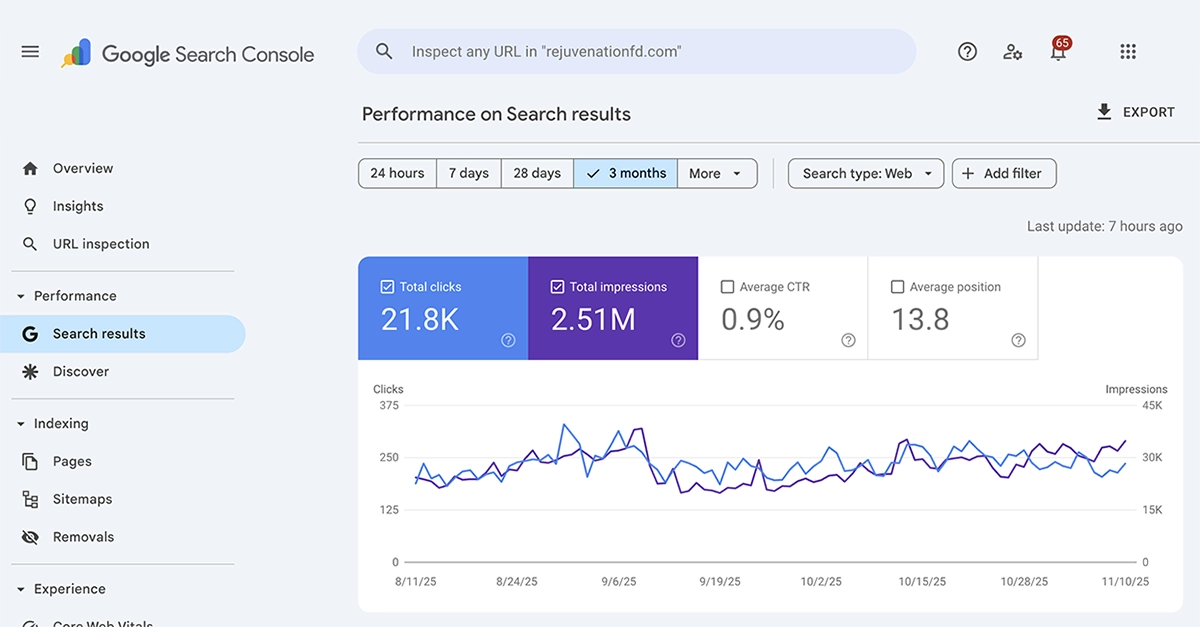Viewport: 1200px width, 627px height.
Task: Select Insights in the sidebar
Action: coord(78,206)
